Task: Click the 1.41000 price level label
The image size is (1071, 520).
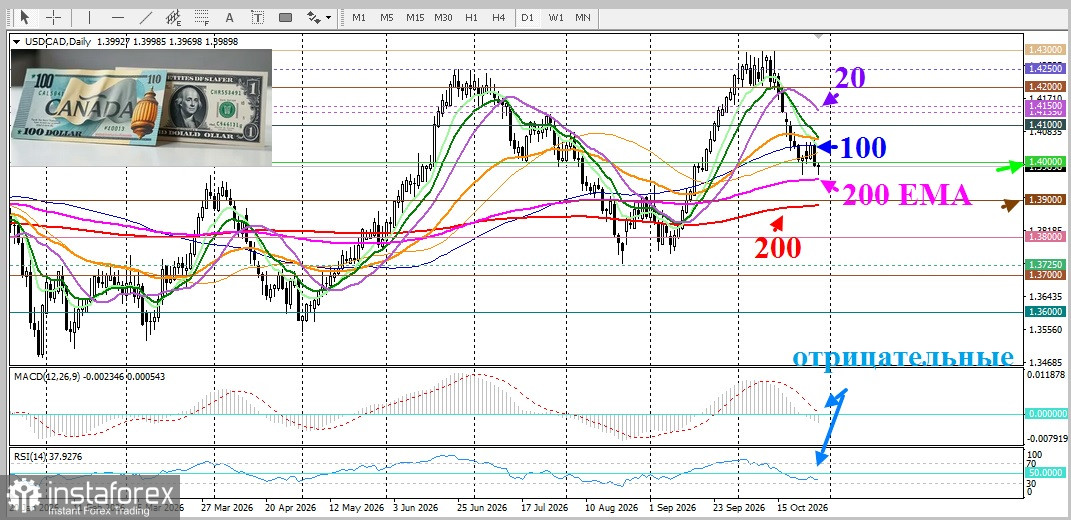Action: tap(1045, 125)
